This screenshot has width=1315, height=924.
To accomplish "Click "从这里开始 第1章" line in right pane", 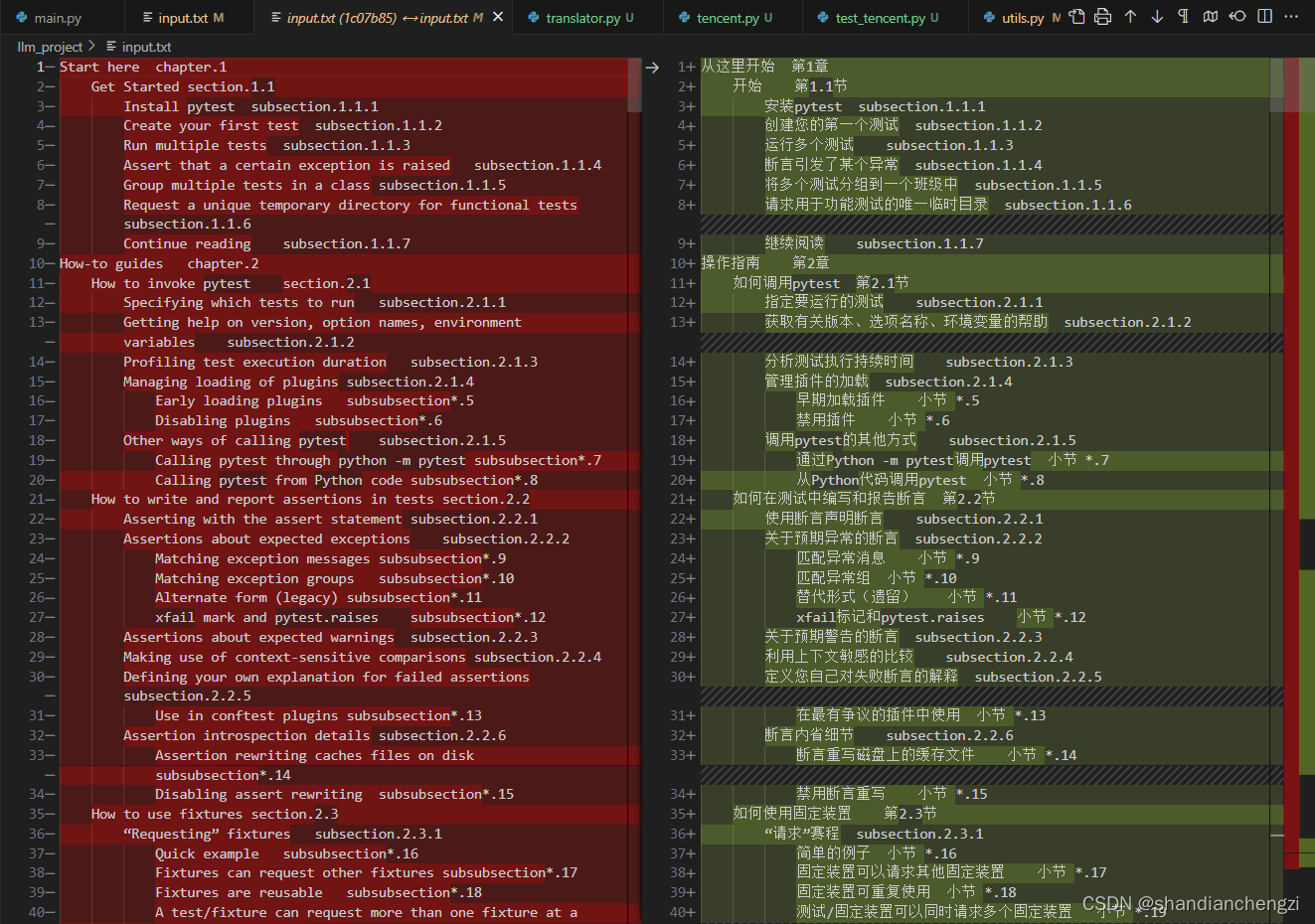I will click(764, 67).
